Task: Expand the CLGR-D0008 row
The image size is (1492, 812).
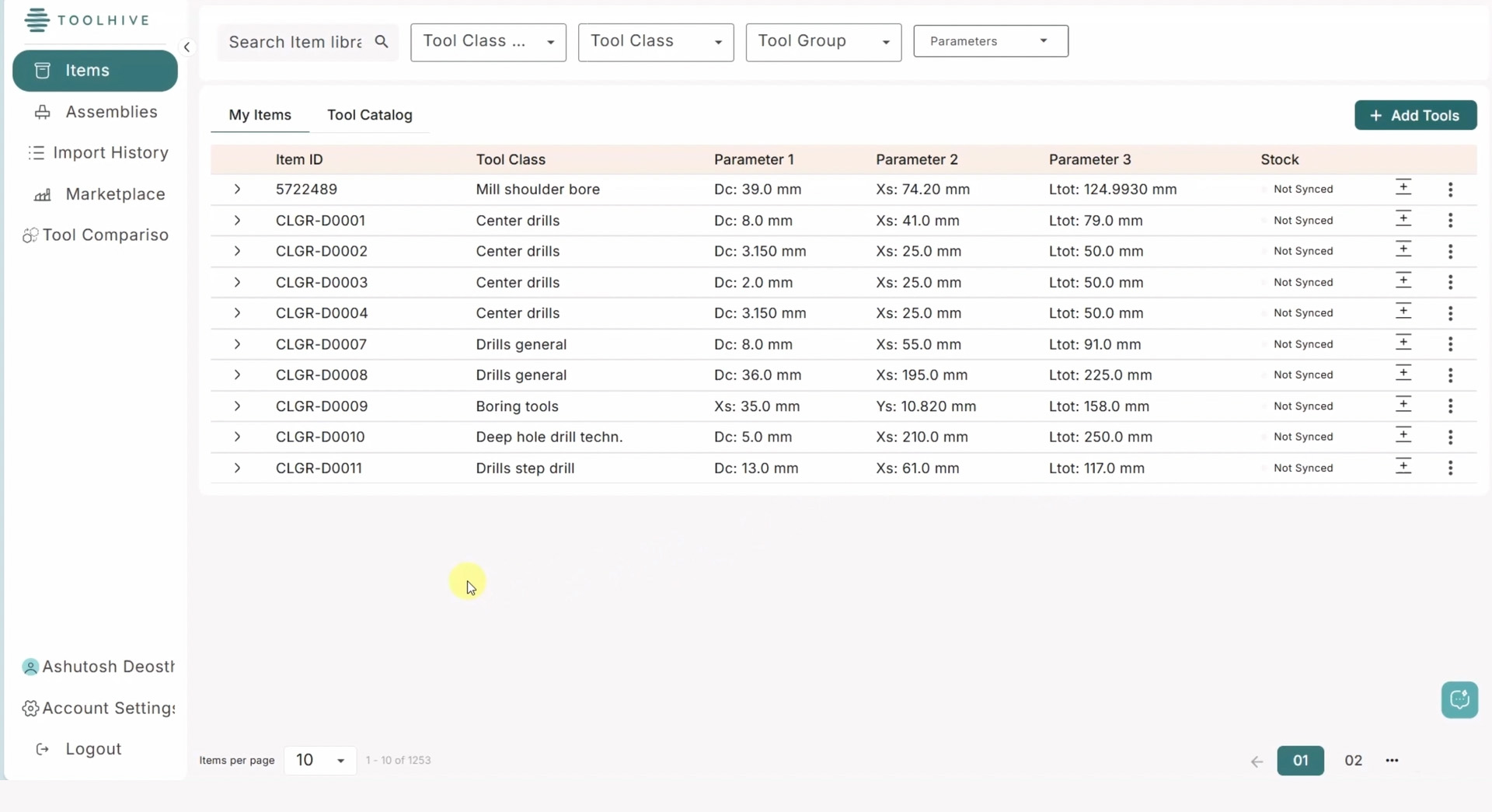Action: point(237,375)
